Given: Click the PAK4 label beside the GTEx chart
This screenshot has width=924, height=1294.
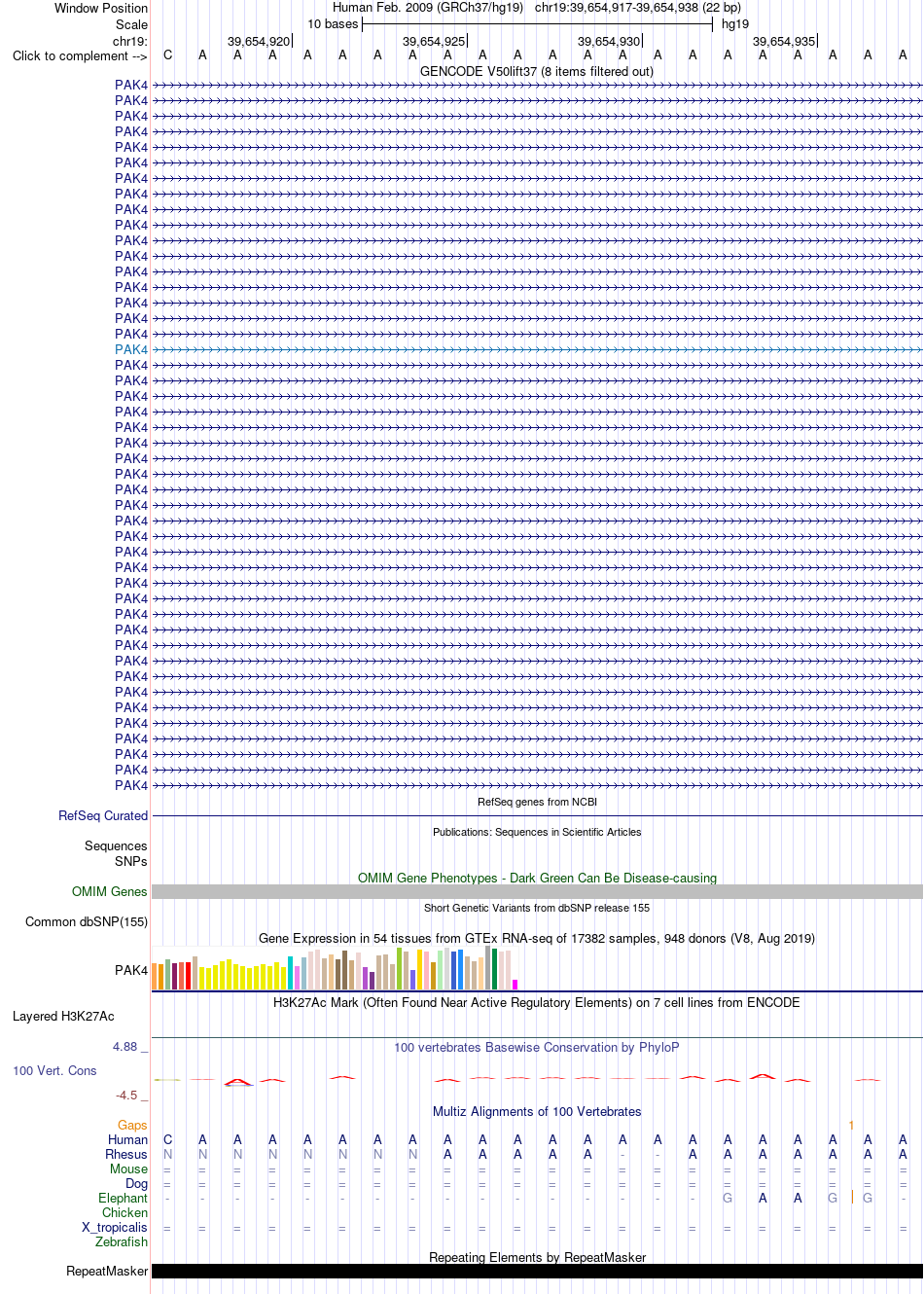Looking at the screenshot, I should point(131,970).
